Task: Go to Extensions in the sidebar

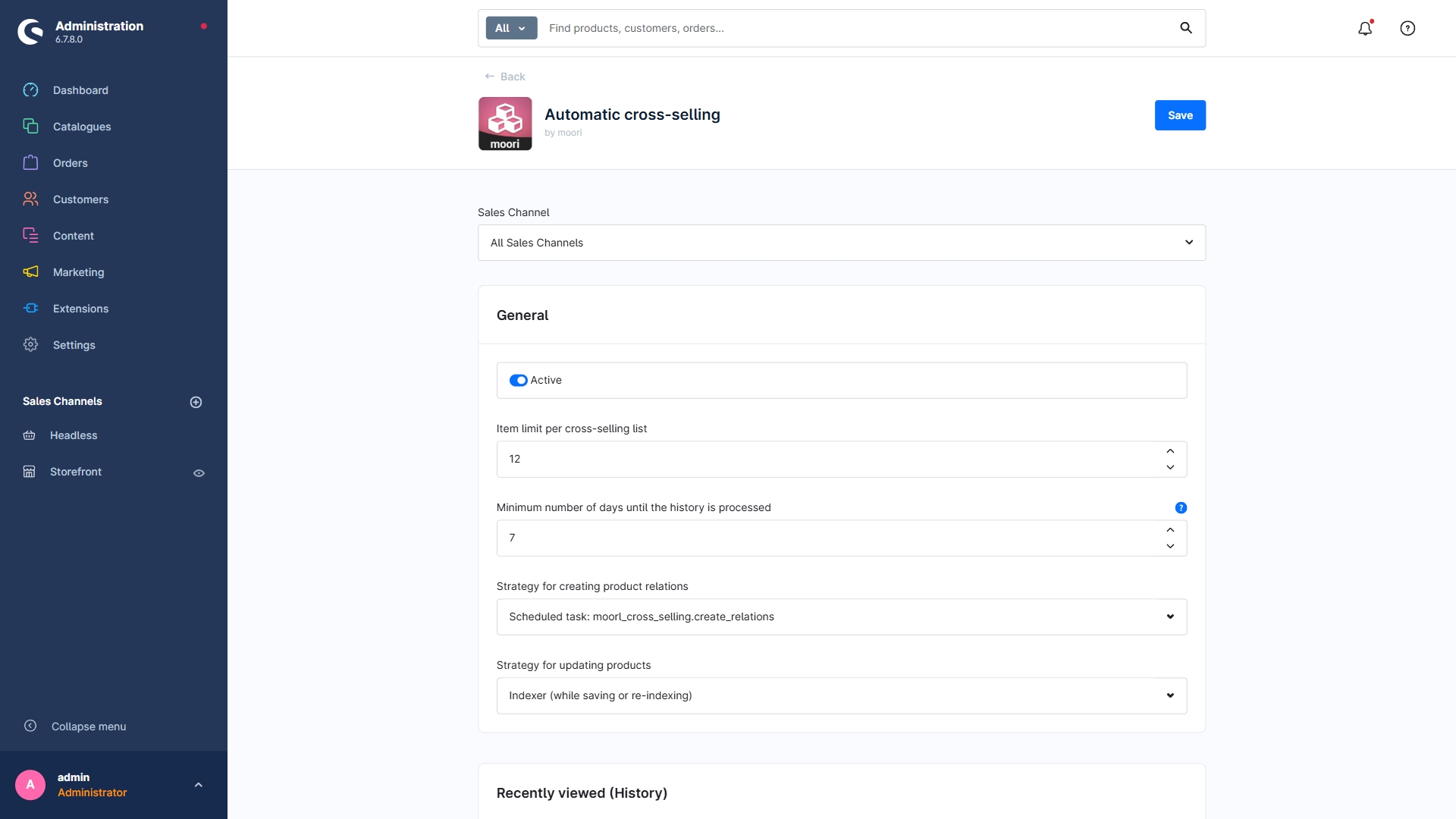Action: click(80, 308)
